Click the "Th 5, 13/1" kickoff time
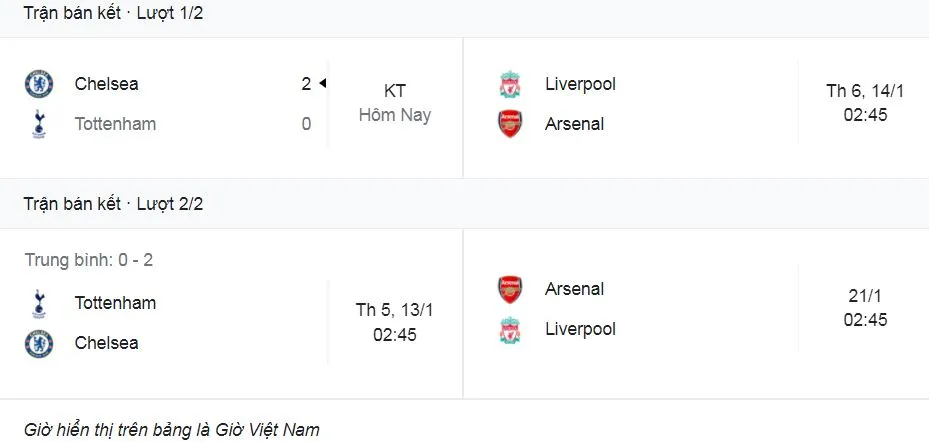 394,322
